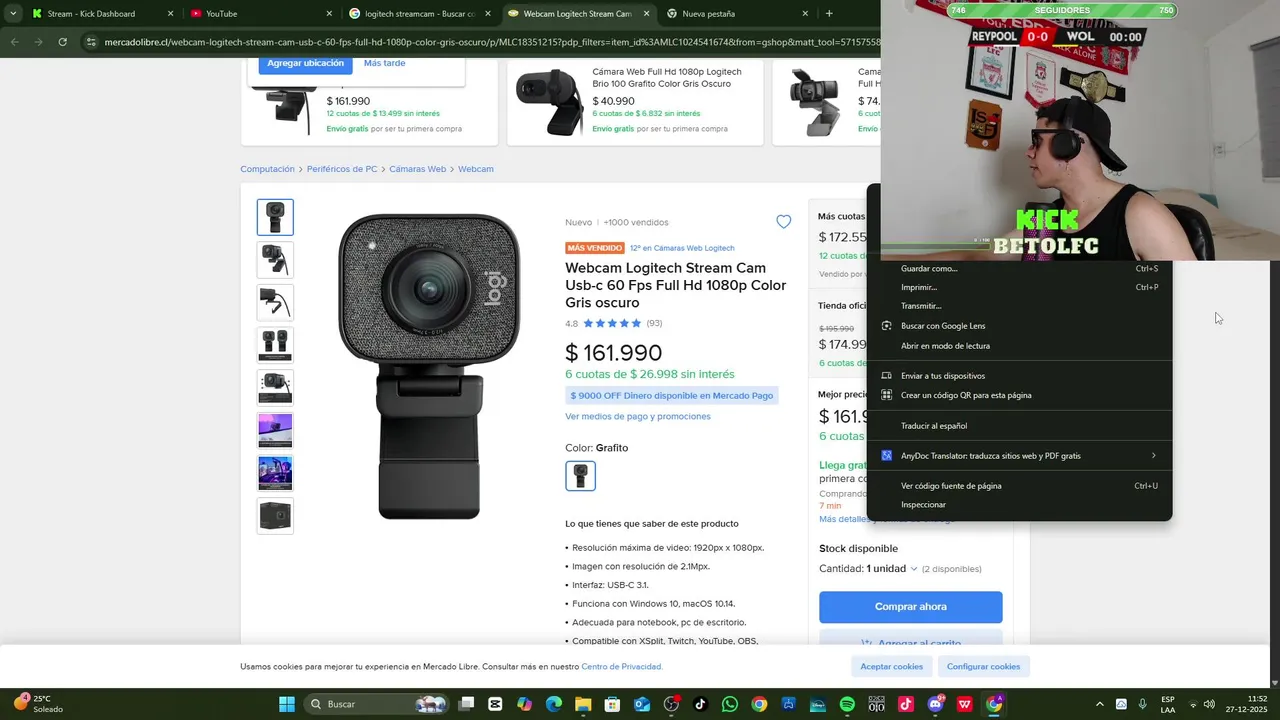Open '12º en Cámaras Web Logitech' link
This screenshot has height=720, width=1280.
pos(682,248)
